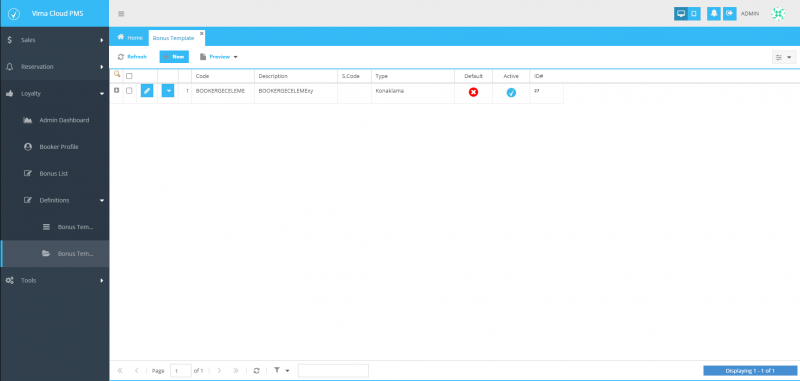Viewport: 800px width, 381px height.
Task: Open the row actions dropdown arrow
Action: (168, 91)
